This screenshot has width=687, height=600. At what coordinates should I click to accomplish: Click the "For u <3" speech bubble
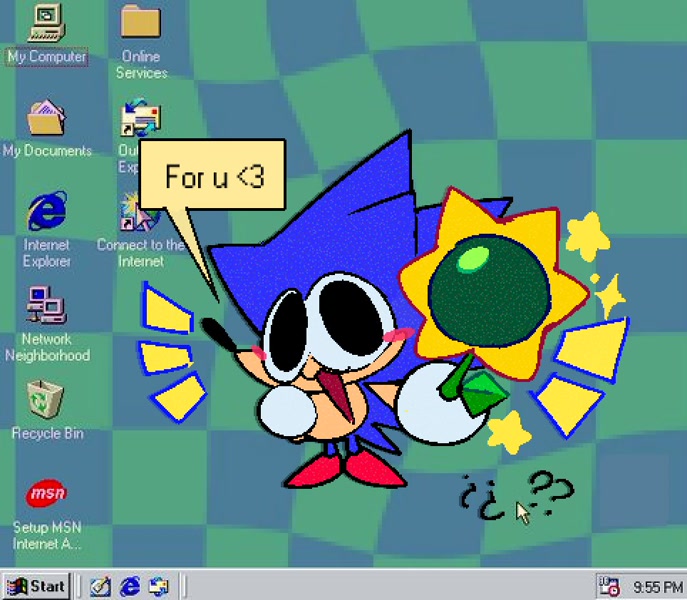213,178
